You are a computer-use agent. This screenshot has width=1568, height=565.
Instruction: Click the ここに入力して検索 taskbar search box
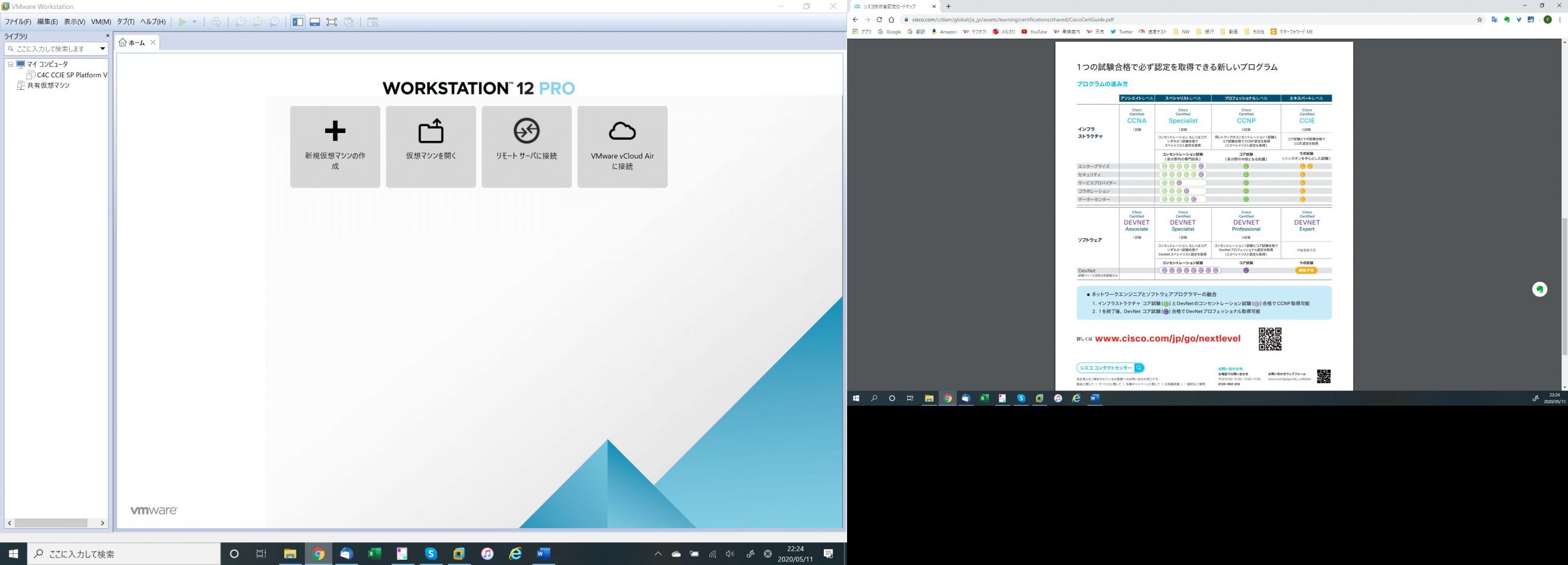[x=124, y=554]
